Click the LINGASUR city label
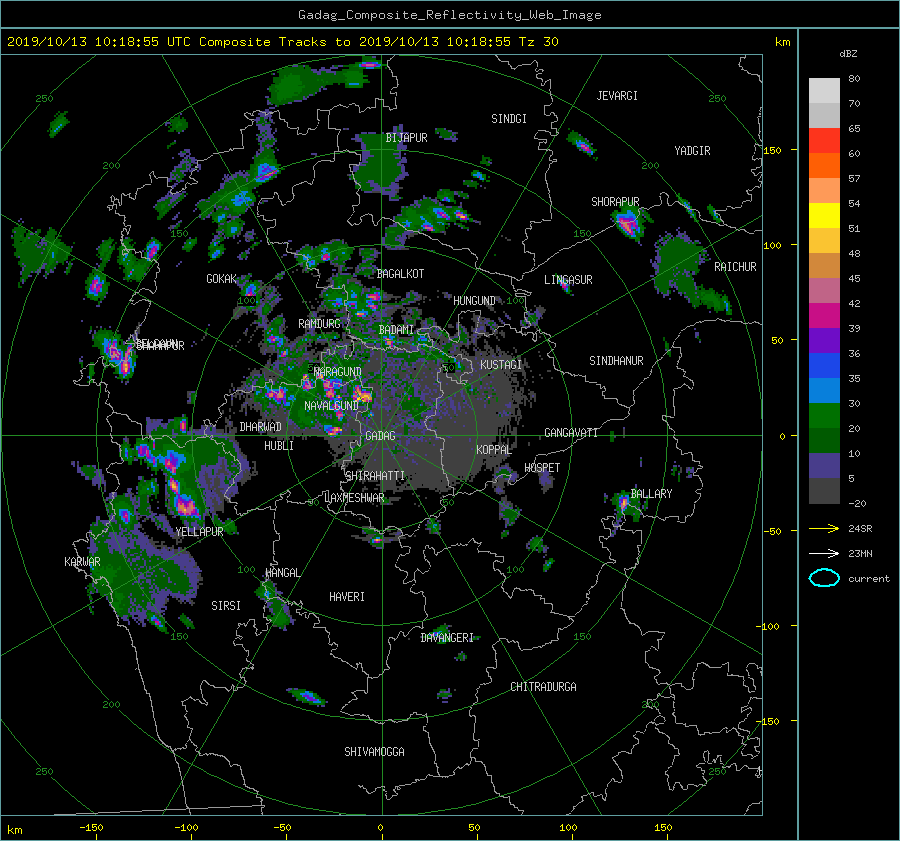 click(x=568, y=280)
